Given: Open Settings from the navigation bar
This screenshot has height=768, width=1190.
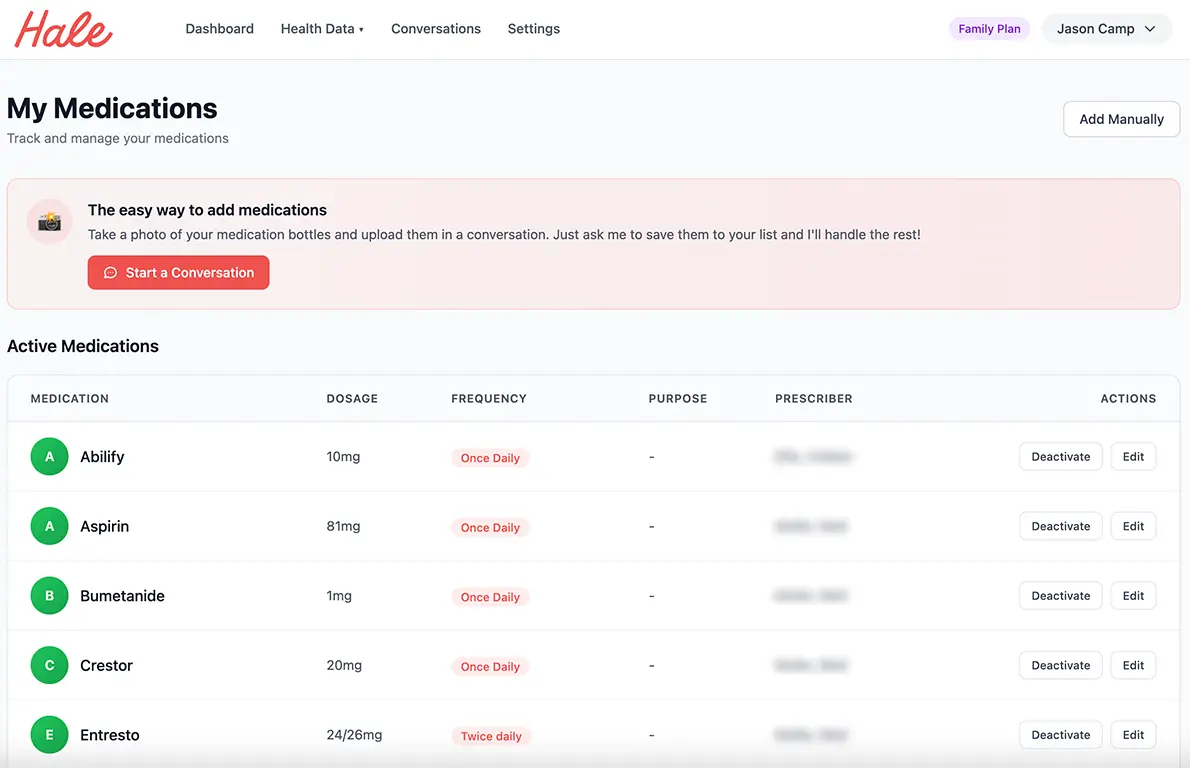Looking at the screenshot, I should click(x=534, y=29).
